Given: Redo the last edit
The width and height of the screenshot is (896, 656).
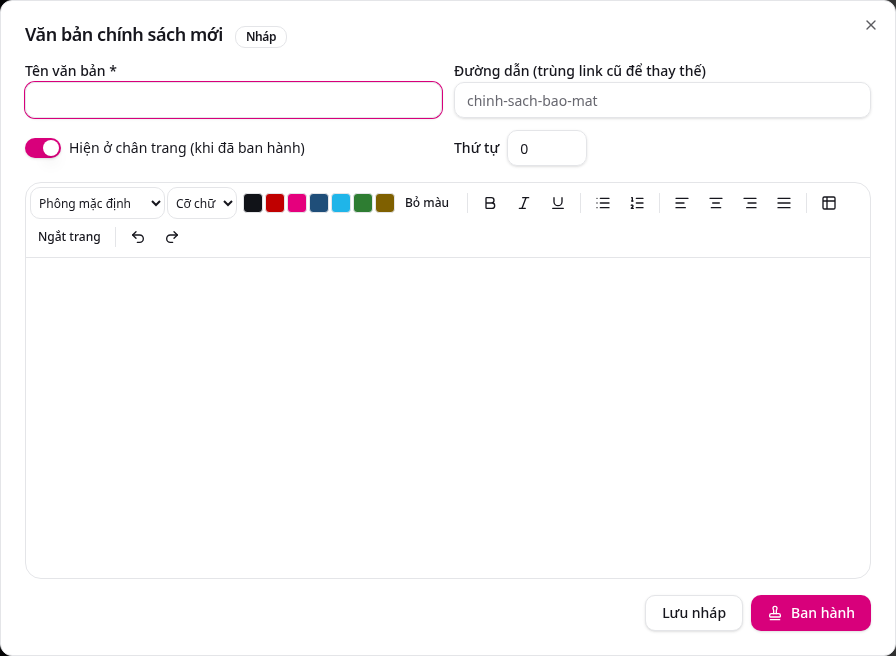Looking at the screenshot, I should point(172,237).
